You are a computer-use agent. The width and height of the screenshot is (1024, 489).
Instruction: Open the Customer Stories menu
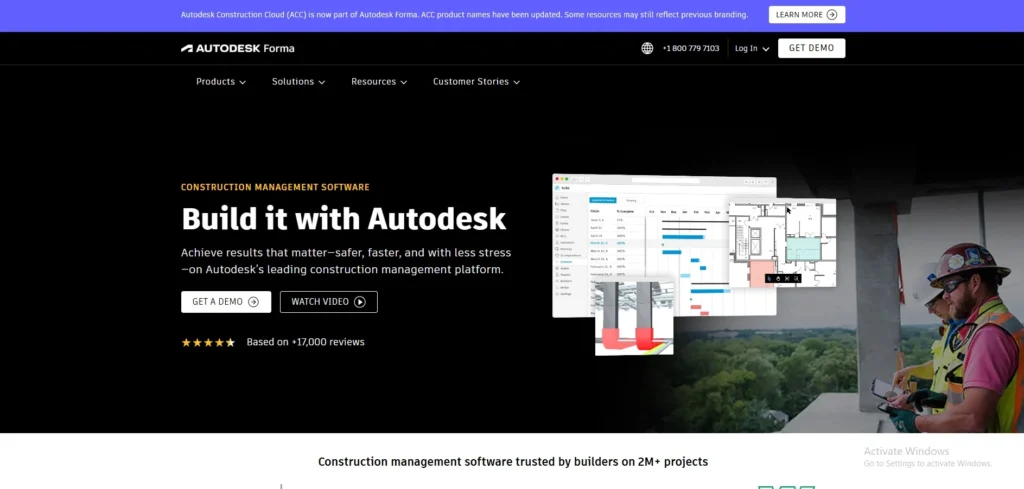pyautogui.click(x=476, y=82)
